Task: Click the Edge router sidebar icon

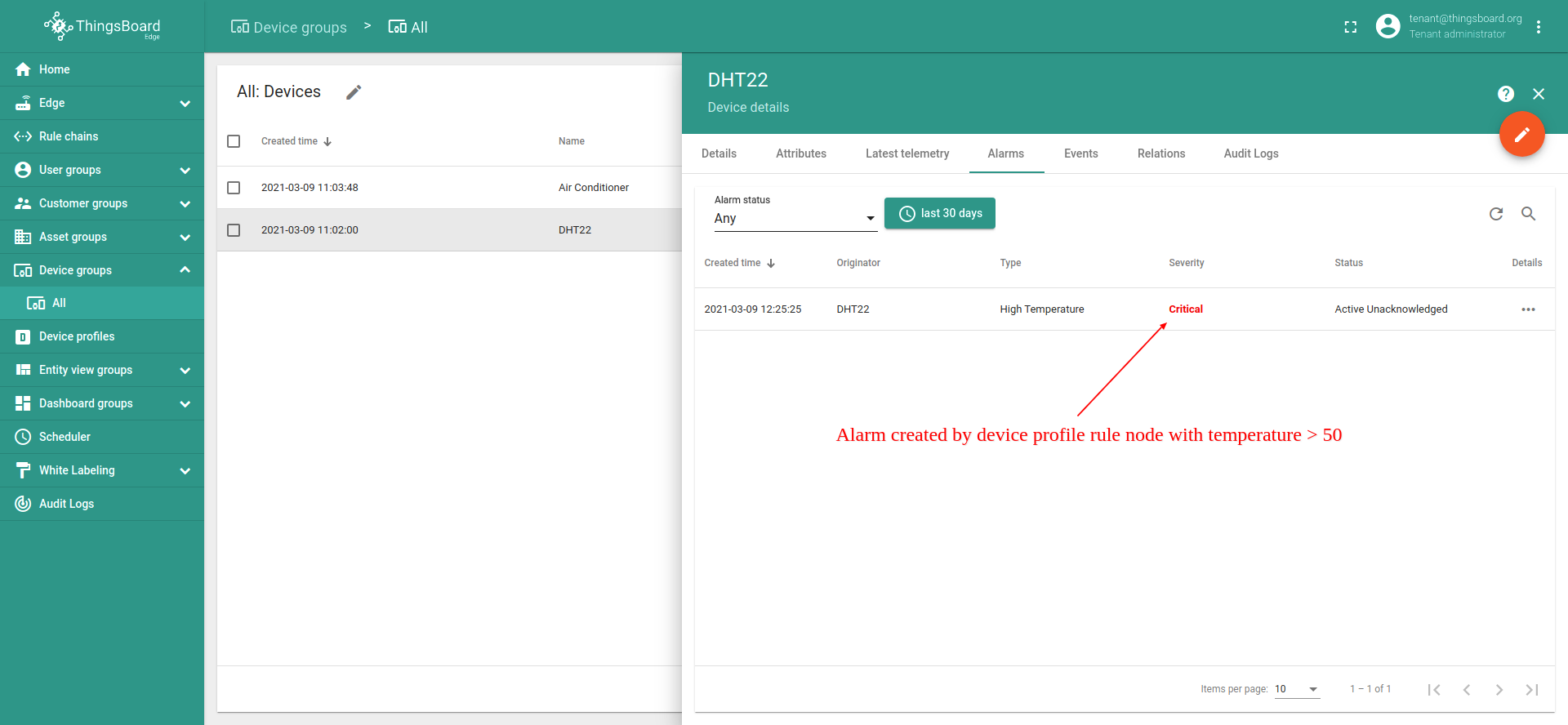Action: [x=23, y=103]
